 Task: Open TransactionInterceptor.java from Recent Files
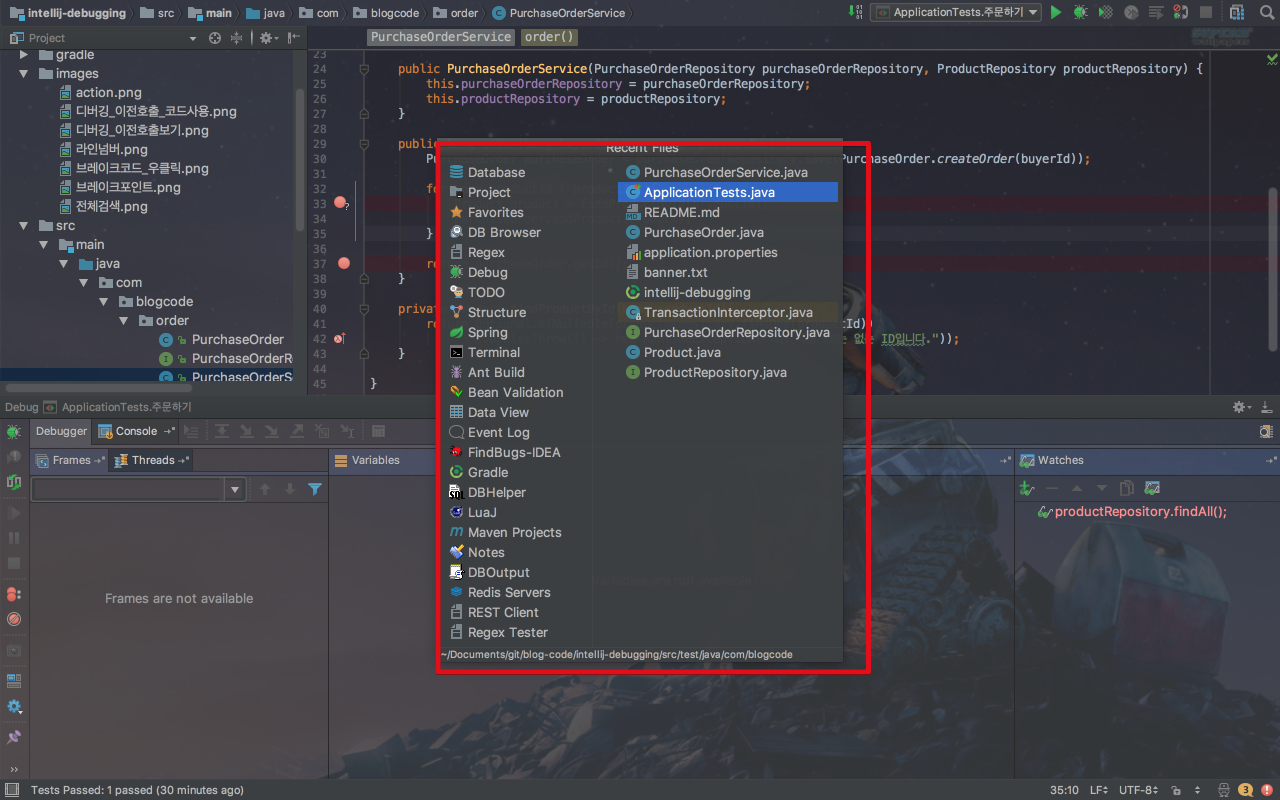(x=728, y=312)
